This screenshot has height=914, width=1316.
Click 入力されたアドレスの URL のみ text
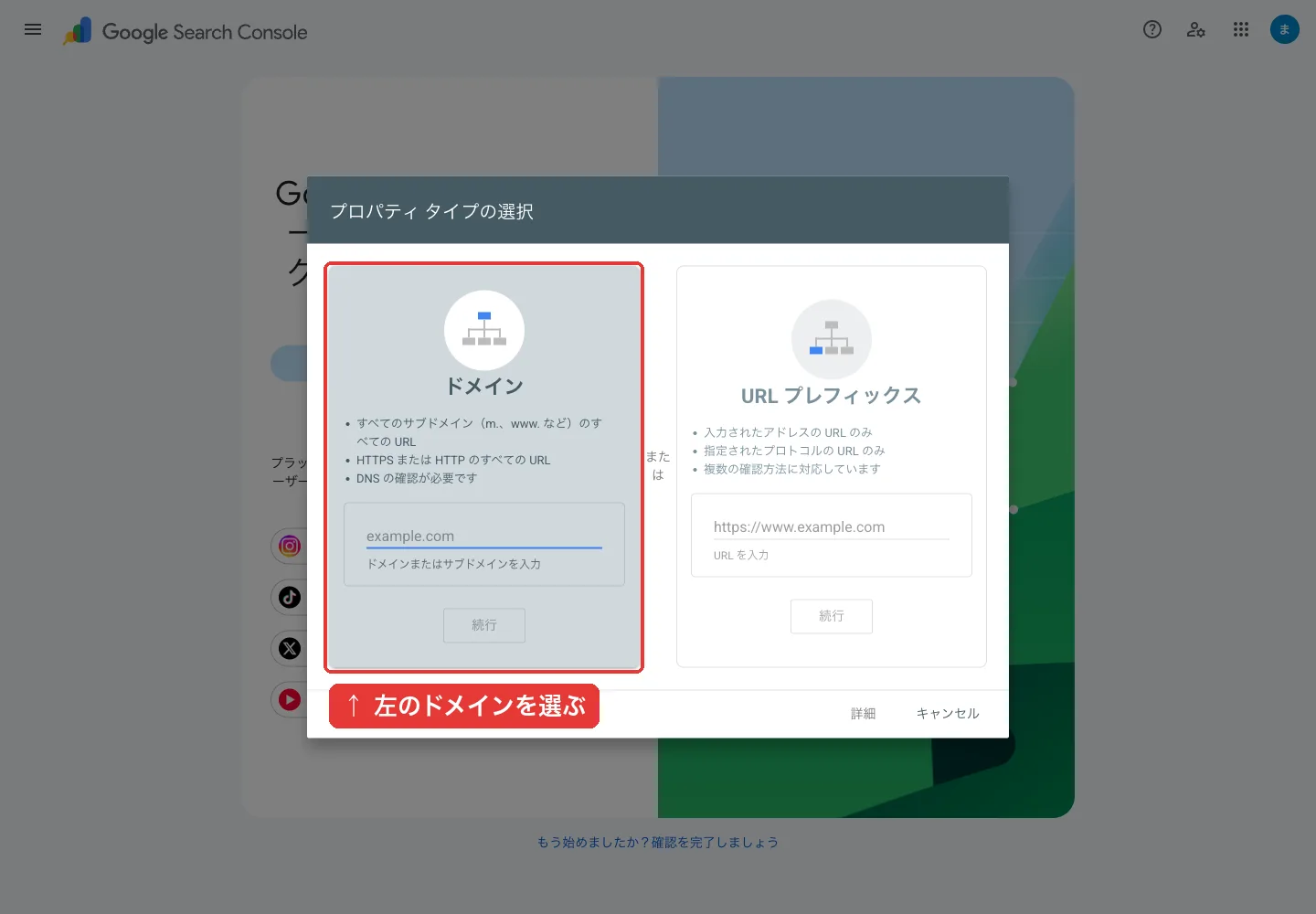click(x=788, y=432)
